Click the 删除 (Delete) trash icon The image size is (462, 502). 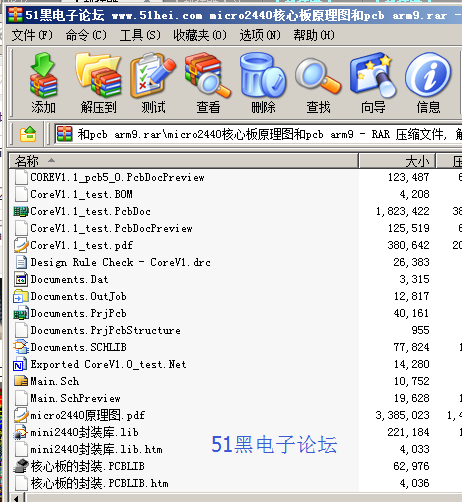coord(263,83)
